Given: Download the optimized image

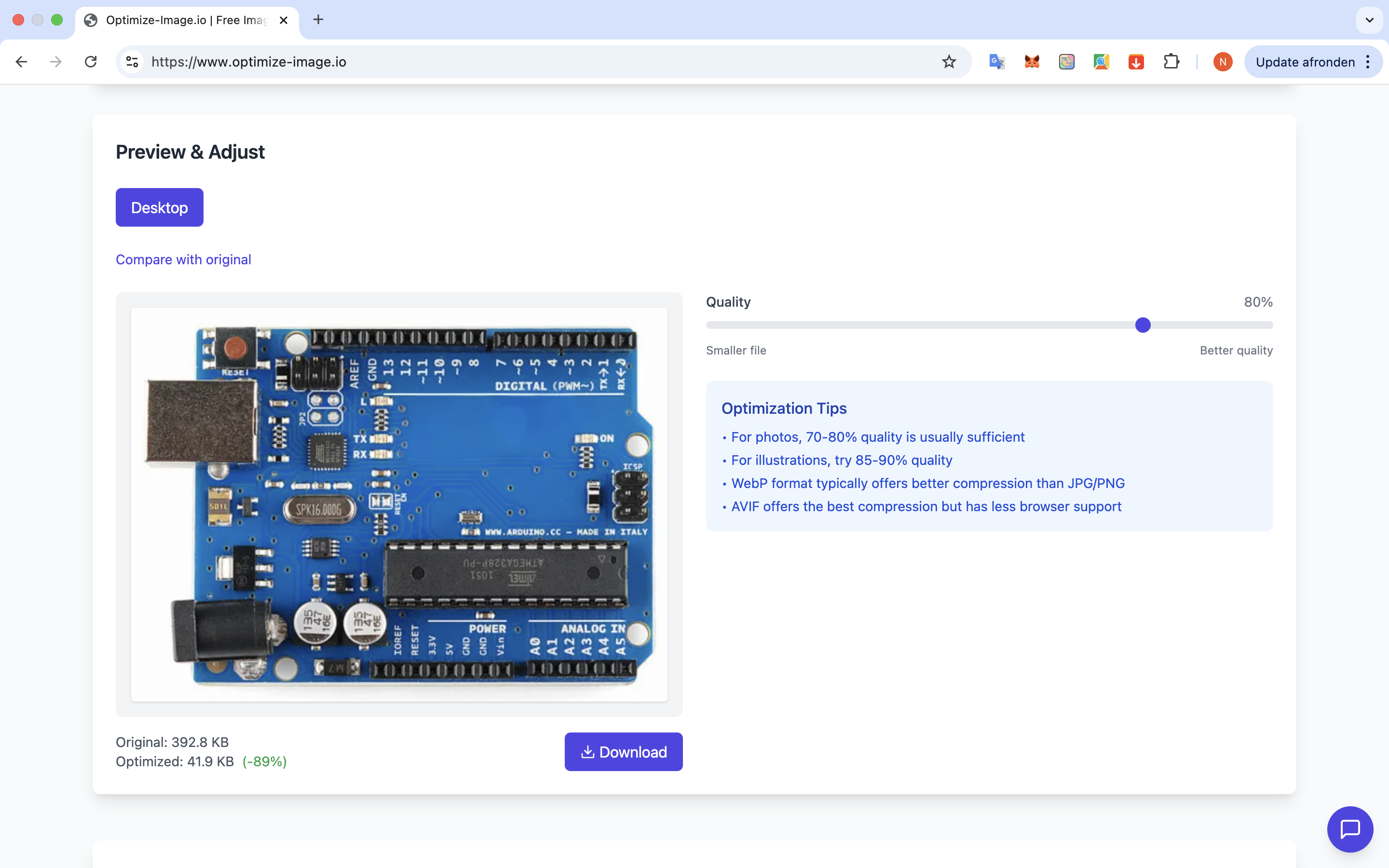Looking at the screenshot, I should 623,751.
